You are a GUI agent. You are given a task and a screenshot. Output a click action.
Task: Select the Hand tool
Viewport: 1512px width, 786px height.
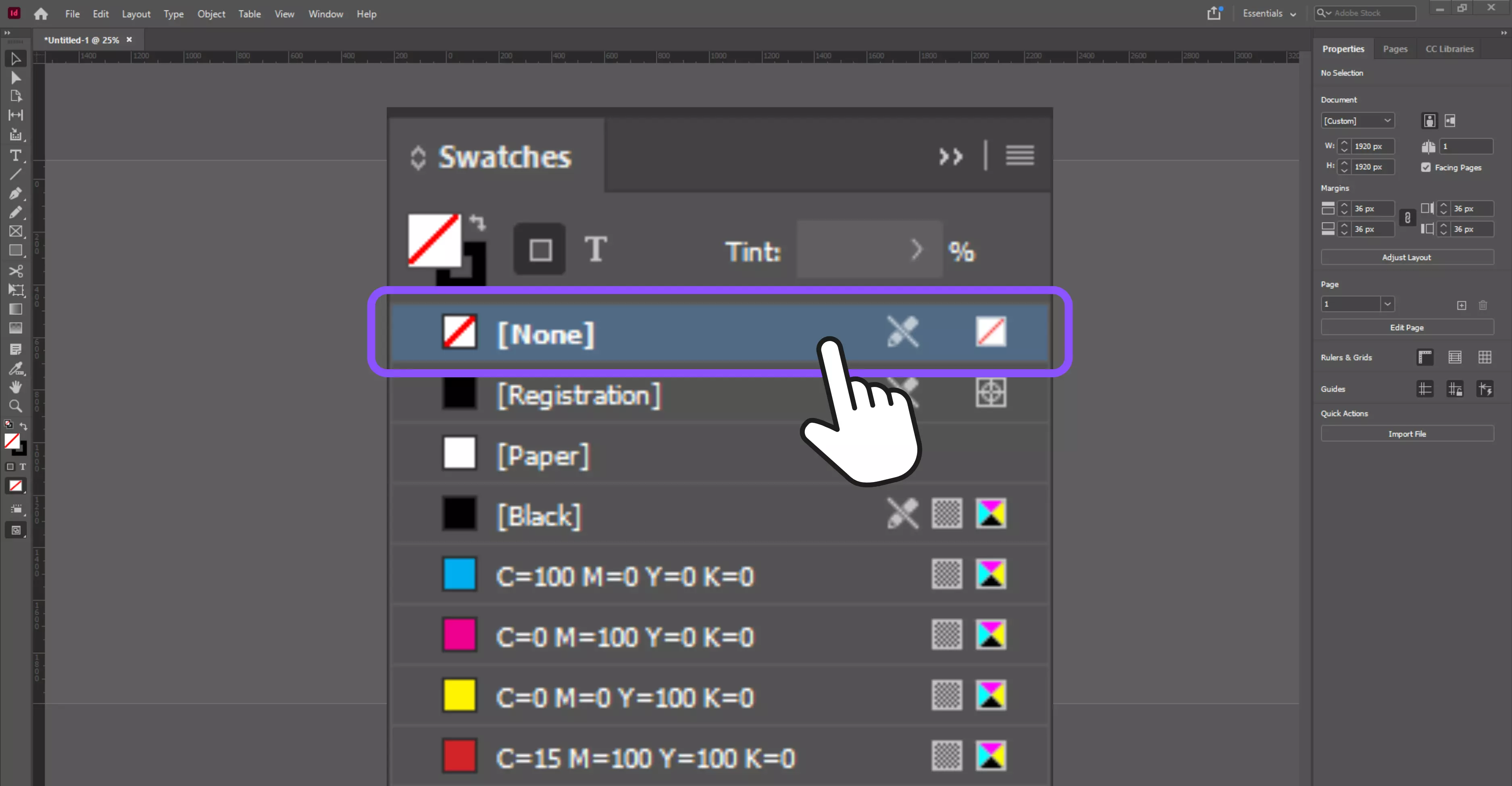tap(16, 387)
